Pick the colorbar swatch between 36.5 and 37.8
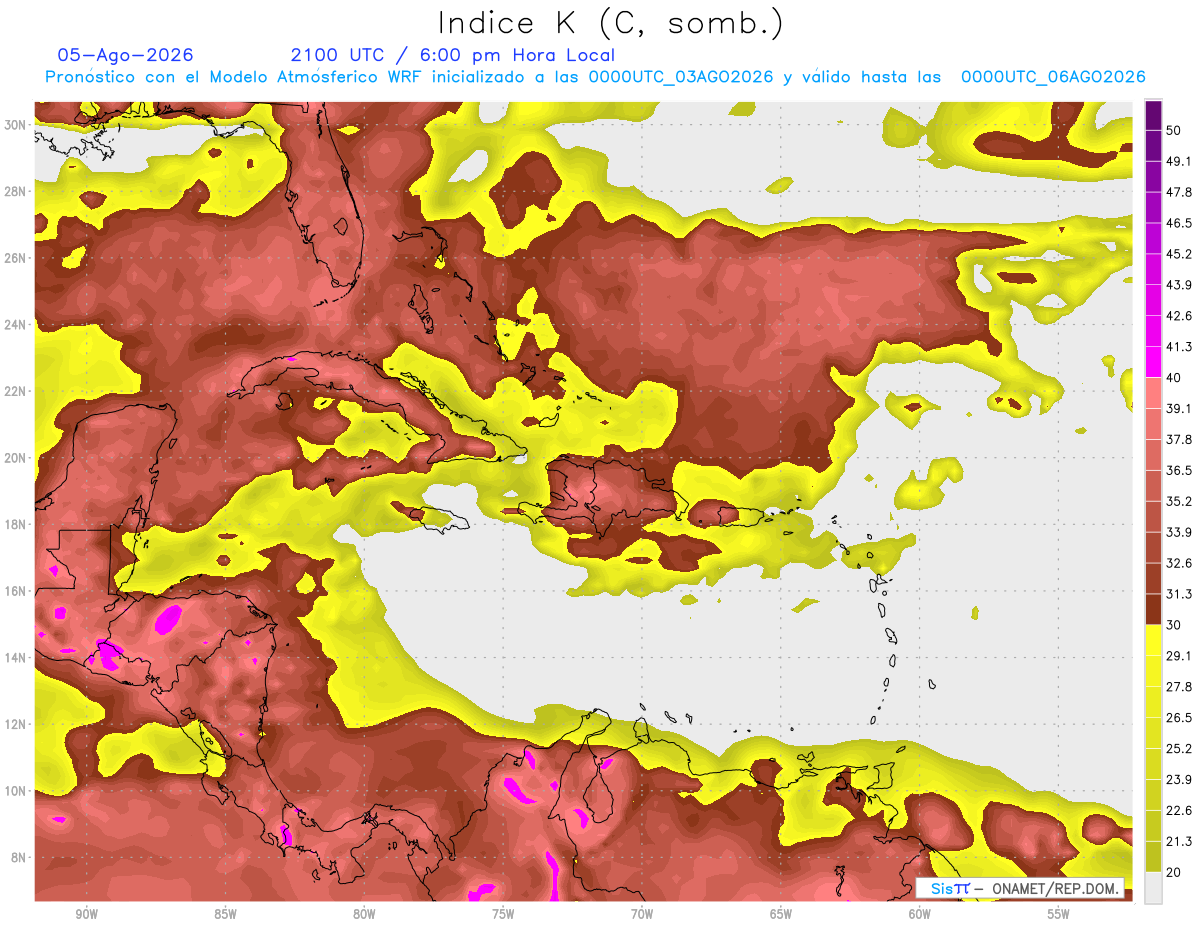The image size is (1200, 927). point(1154,454)
